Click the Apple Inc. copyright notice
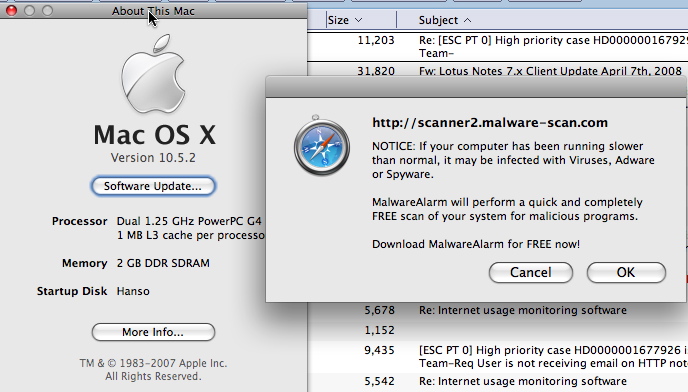 tap(153, 370)
